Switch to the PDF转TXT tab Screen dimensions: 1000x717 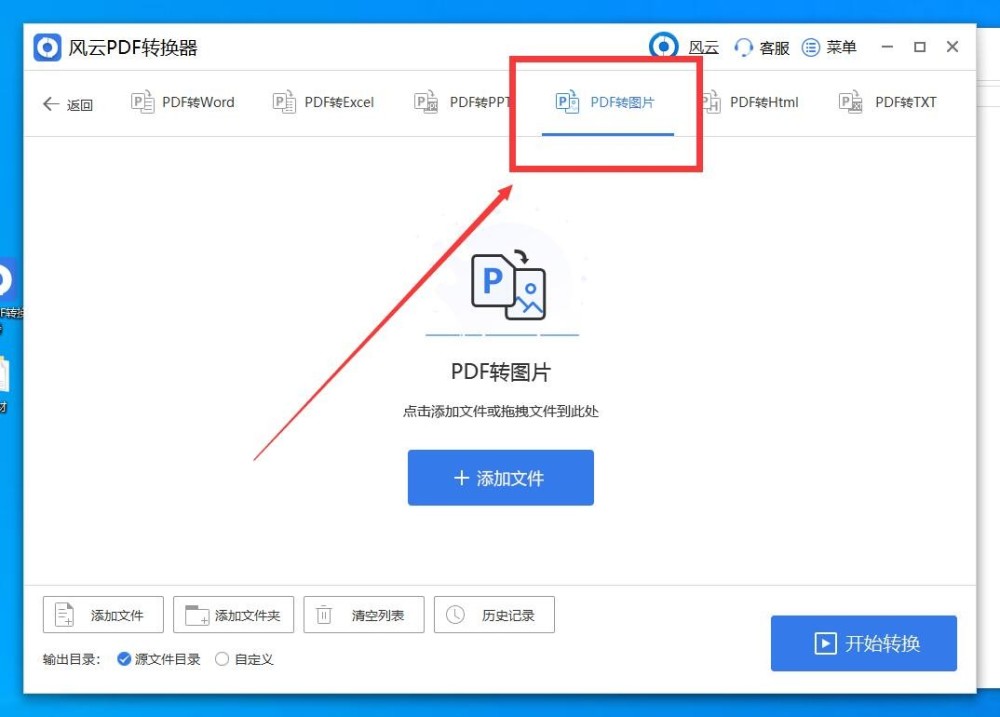click(x=888, y=102)
